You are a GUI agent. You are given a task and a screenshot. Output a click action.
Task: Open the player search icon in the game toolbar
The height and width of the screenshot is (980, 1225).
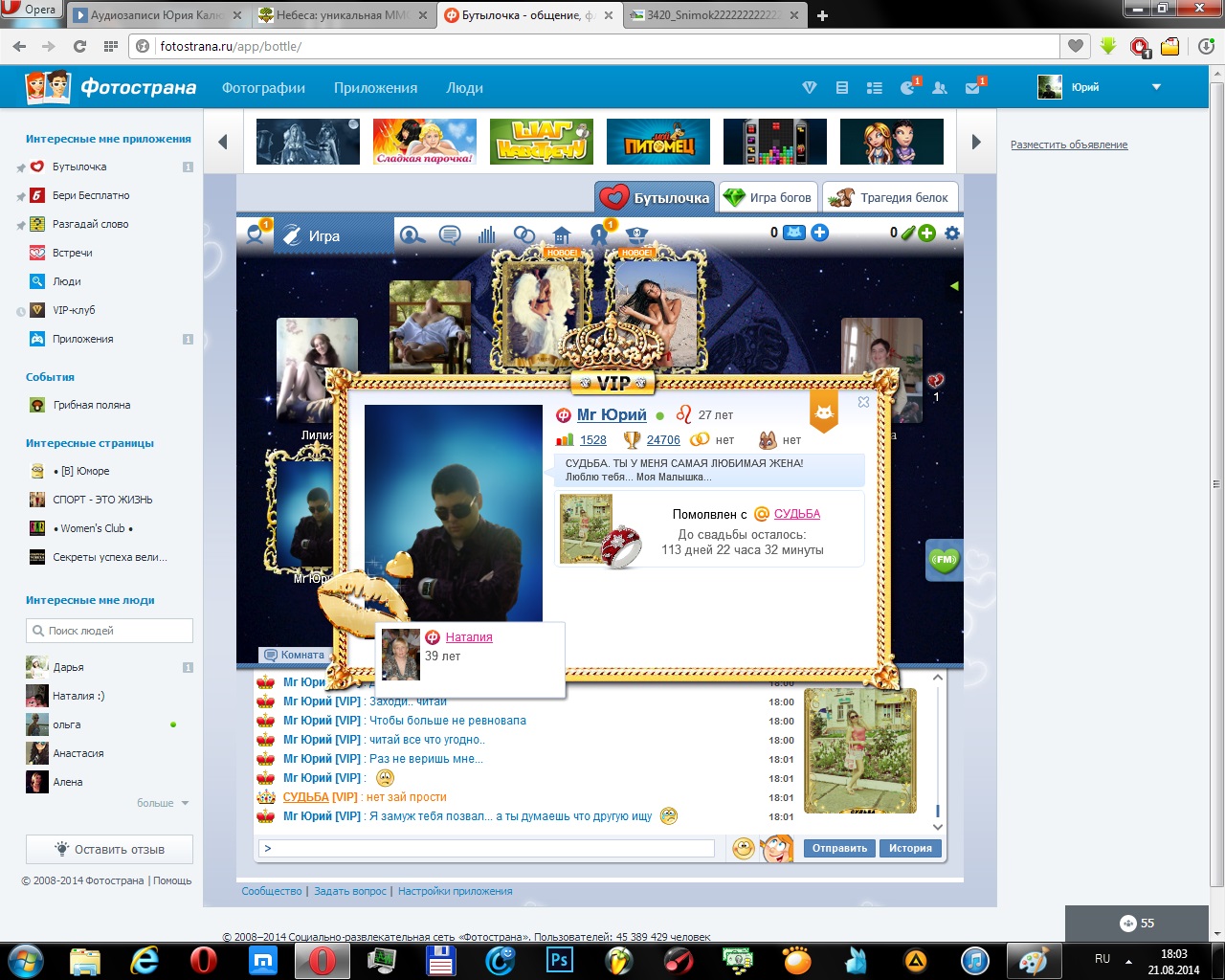click(x=412, y=234)
